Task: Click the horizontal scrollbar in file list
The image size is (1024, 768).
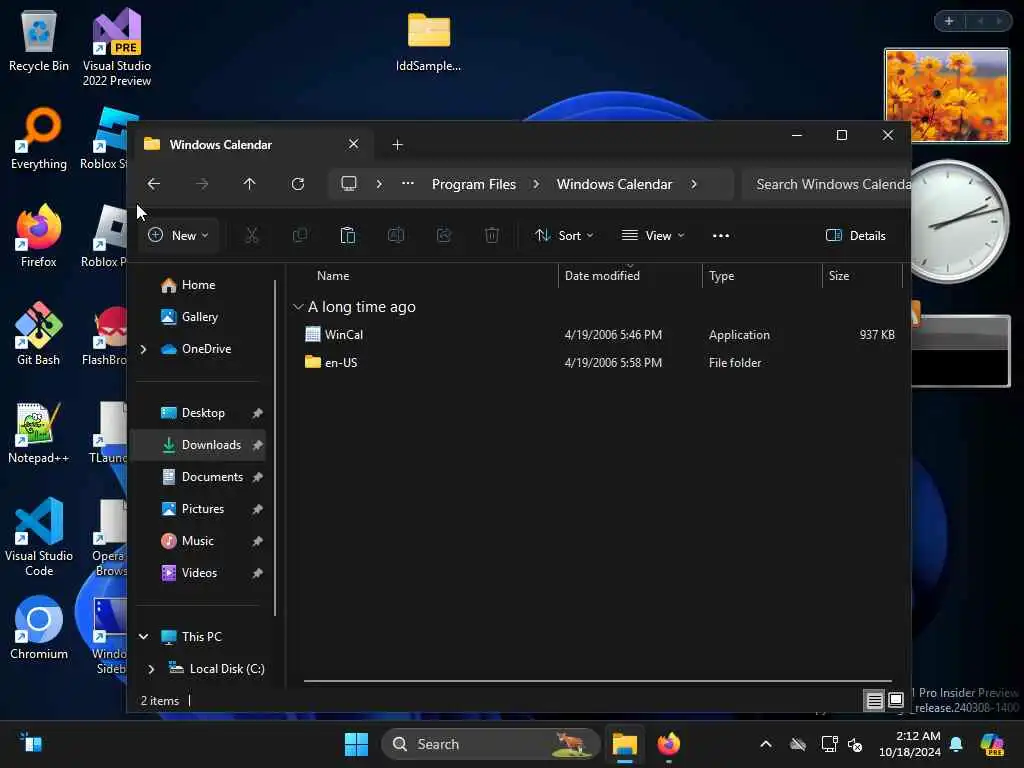Action: pyautogui.click(x=598, y=680)
